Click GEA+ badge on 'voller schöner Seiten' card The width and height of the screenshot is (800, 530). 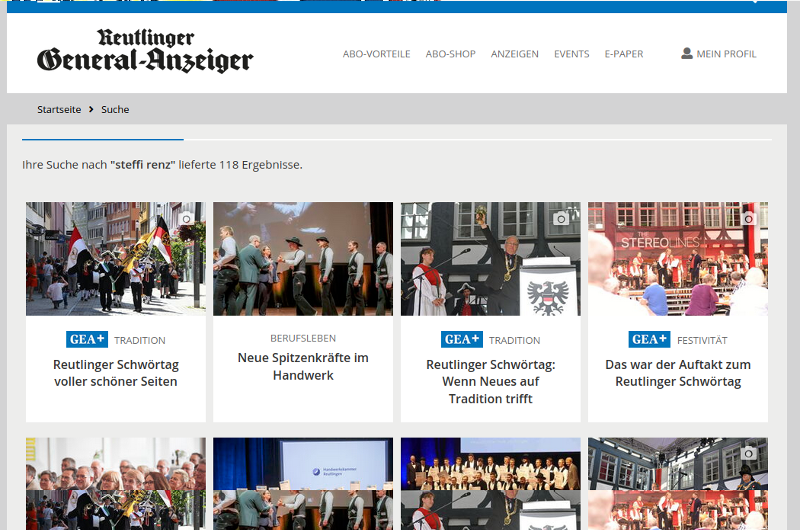pyautogui.click(x=87, y=340)
